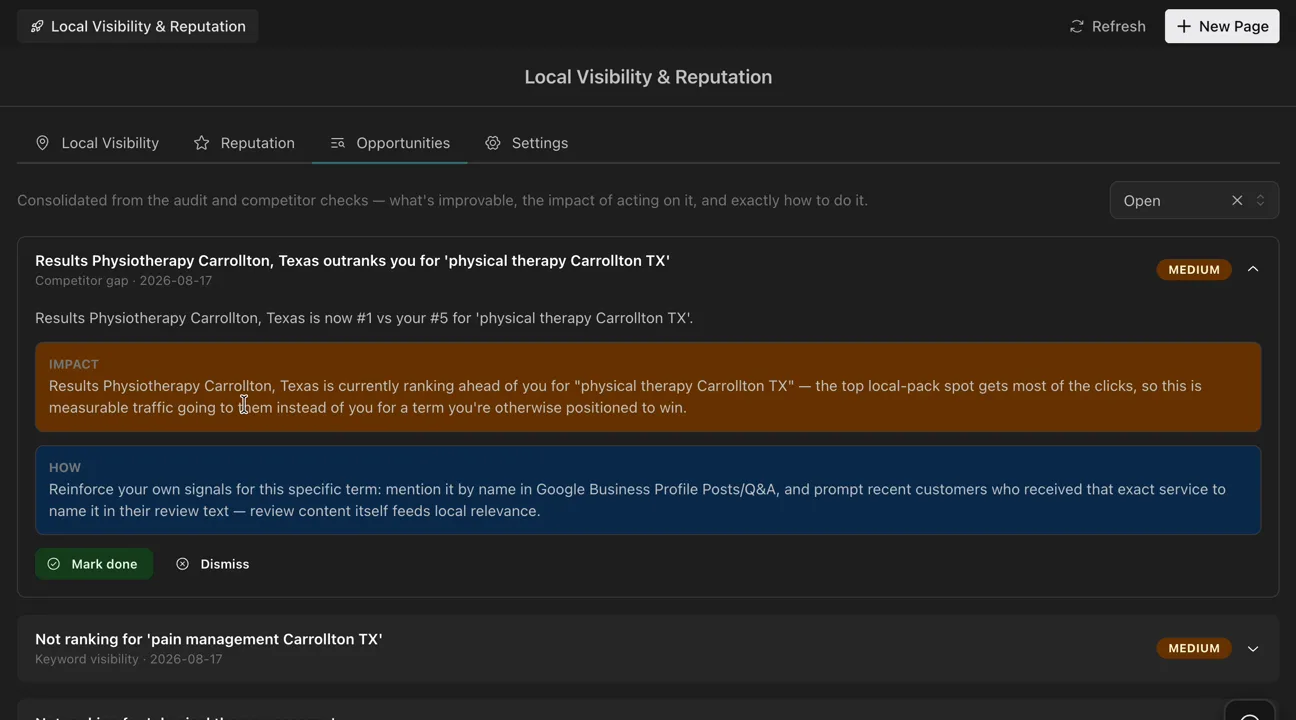Click the 'Competitor gap · 2026-08-17' subtitle
This screenshot has height=720, width=1296.
[x=124, y=281]
